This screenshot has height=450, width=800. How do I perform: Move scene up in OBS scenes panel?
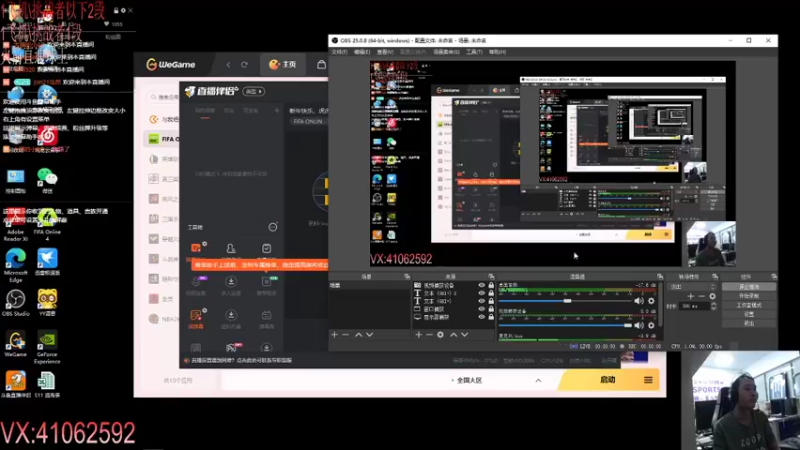pos(359,335)
